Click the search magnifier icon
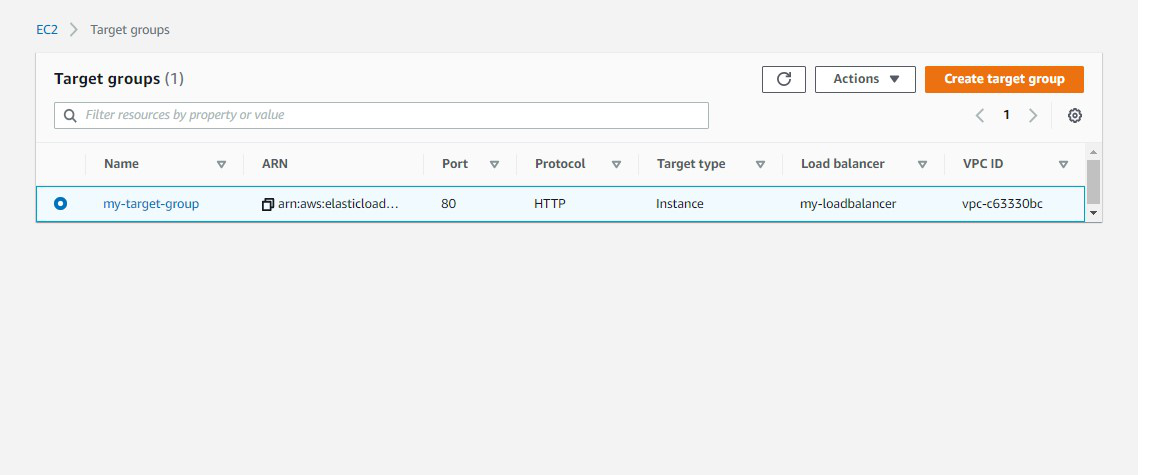The width and height of the screenshot is (1149, 475). click(x=70, y=116)
